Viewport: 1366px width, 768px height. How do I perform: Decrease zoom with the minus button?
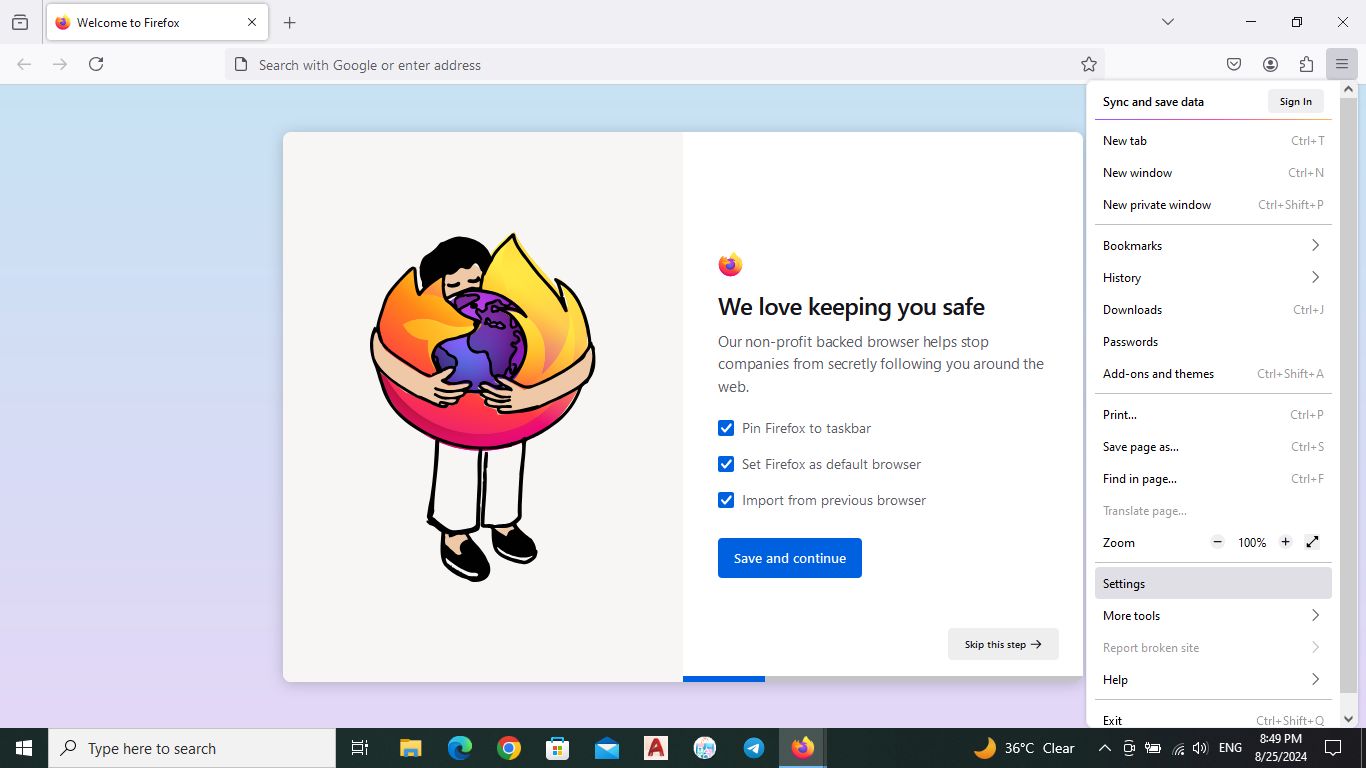coord(1217,542)
